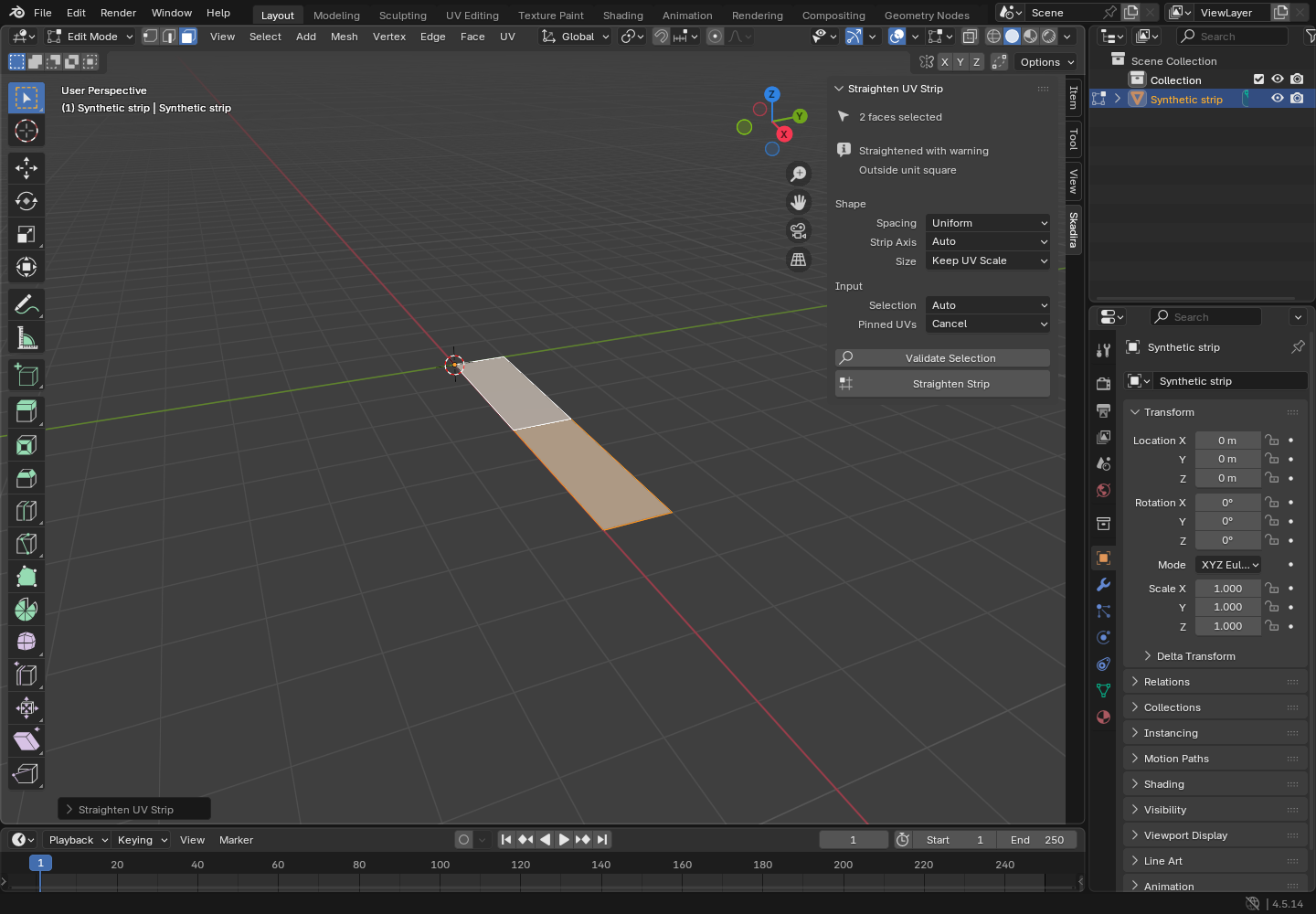The height and width of the screenshot is (914, 1316).
Task: Choose the Inset Faces tool
Action: (x=27, y=445)
